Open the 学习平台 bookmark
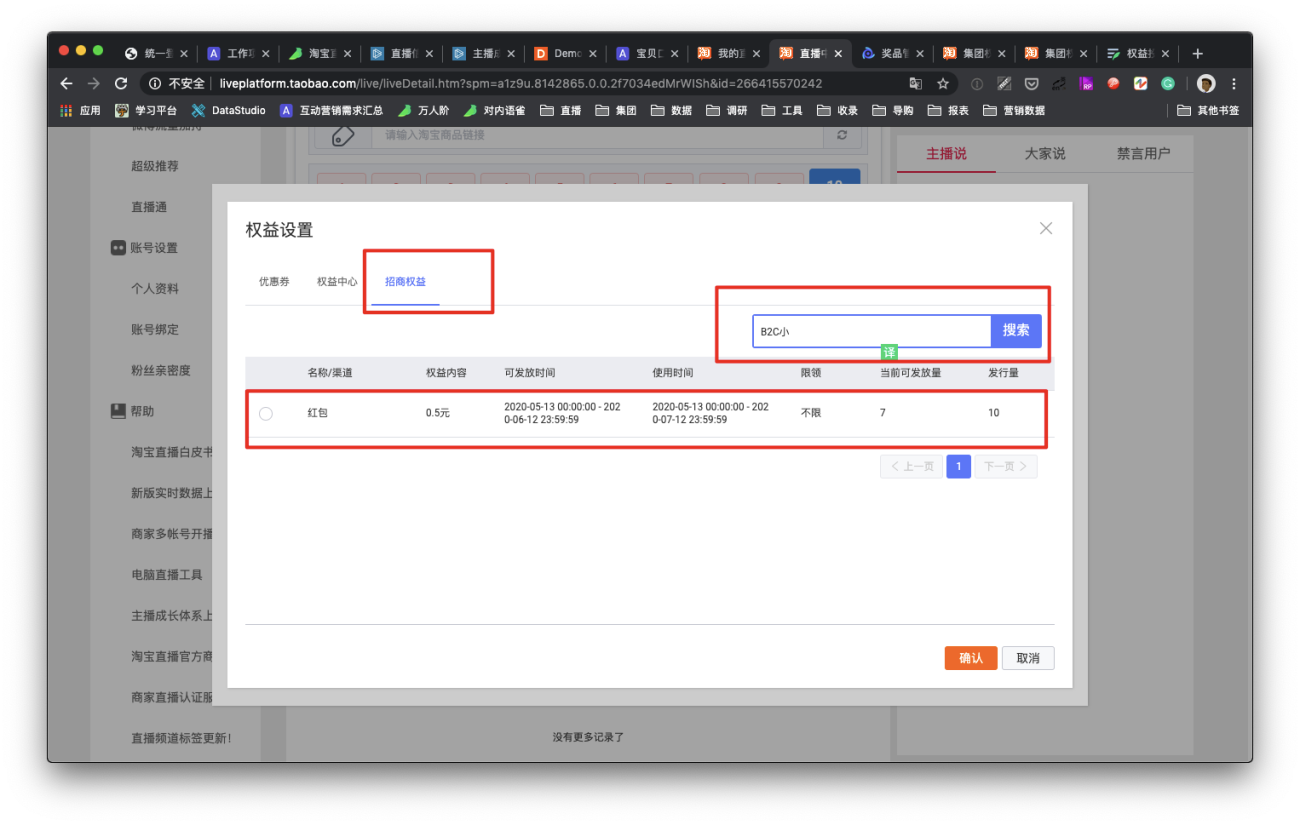The width and height of the screenshot is (1300, 825). pos(146,110)
